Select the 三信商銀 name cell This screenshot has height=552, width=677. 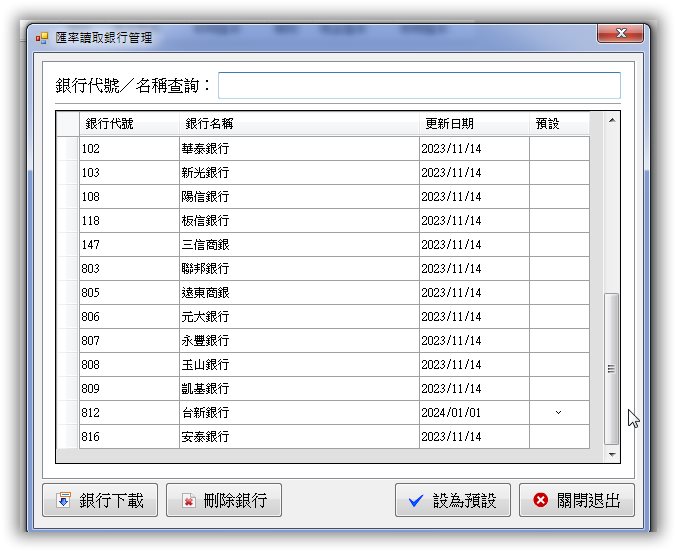pos(299,244)
